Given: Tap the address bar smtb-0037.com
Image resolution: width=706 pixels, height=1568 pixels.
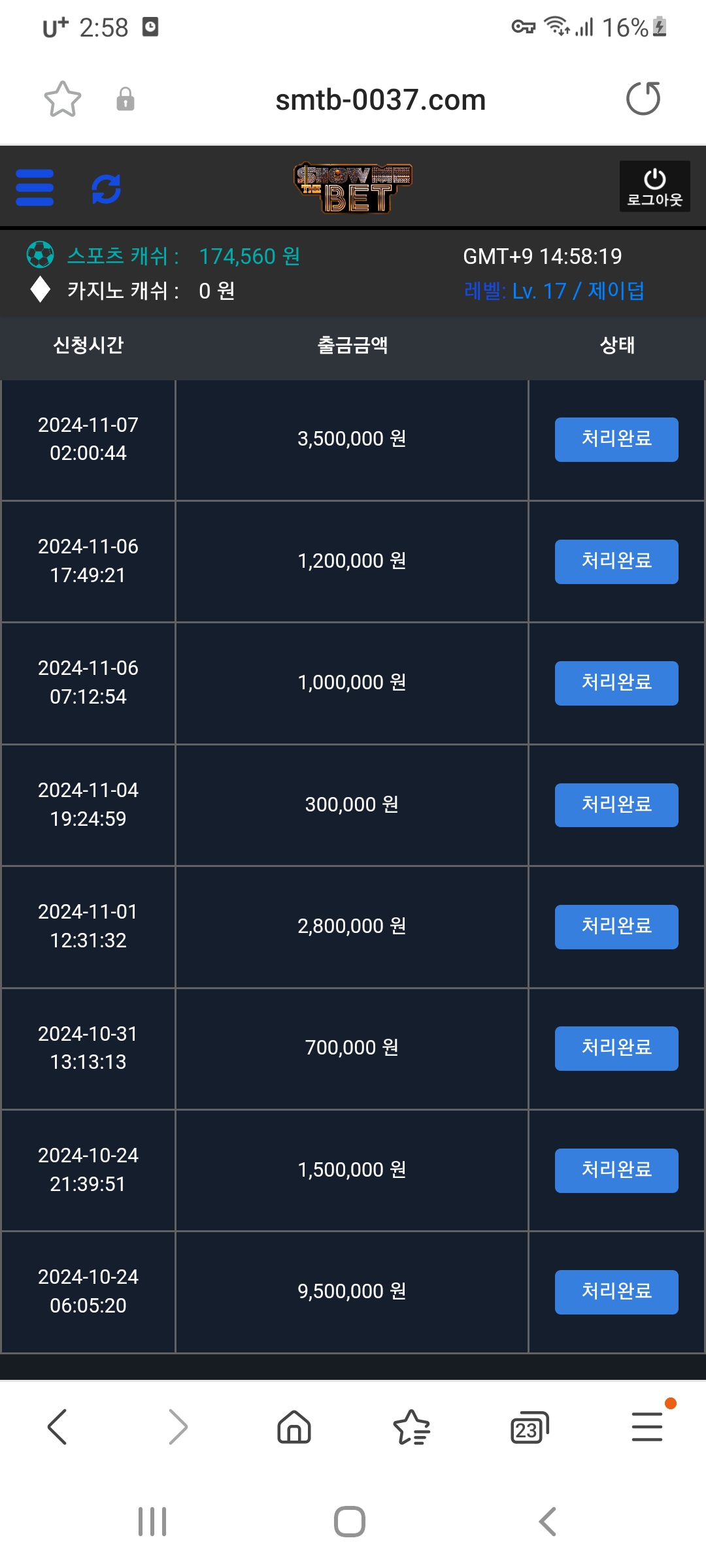Looking at the screenshot, I should [380, 100].
